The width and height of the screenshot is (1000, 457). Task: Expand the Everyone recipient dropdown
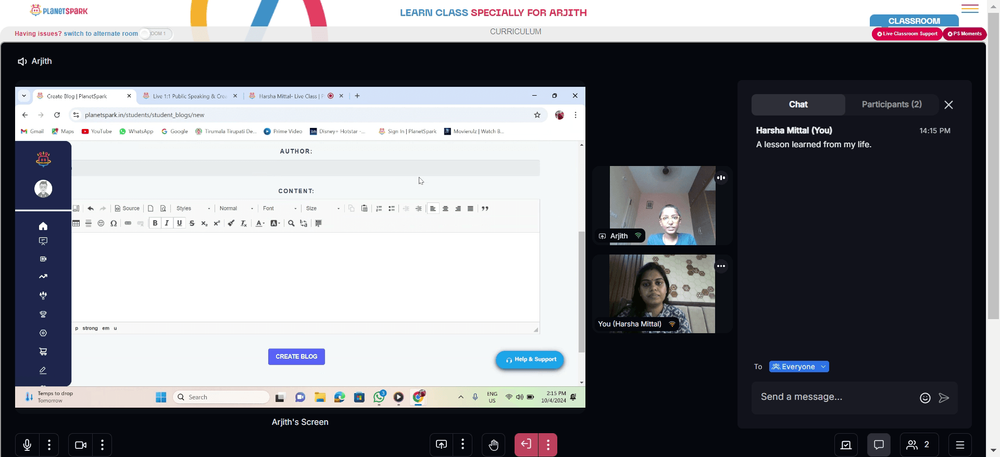[799, 366]
